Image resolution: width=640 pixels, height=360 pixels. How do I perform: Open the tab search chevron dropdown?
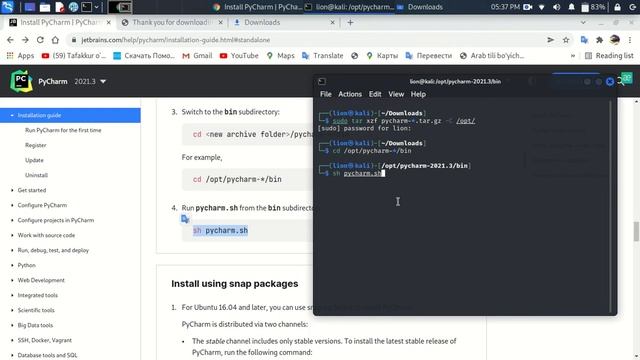583,22
